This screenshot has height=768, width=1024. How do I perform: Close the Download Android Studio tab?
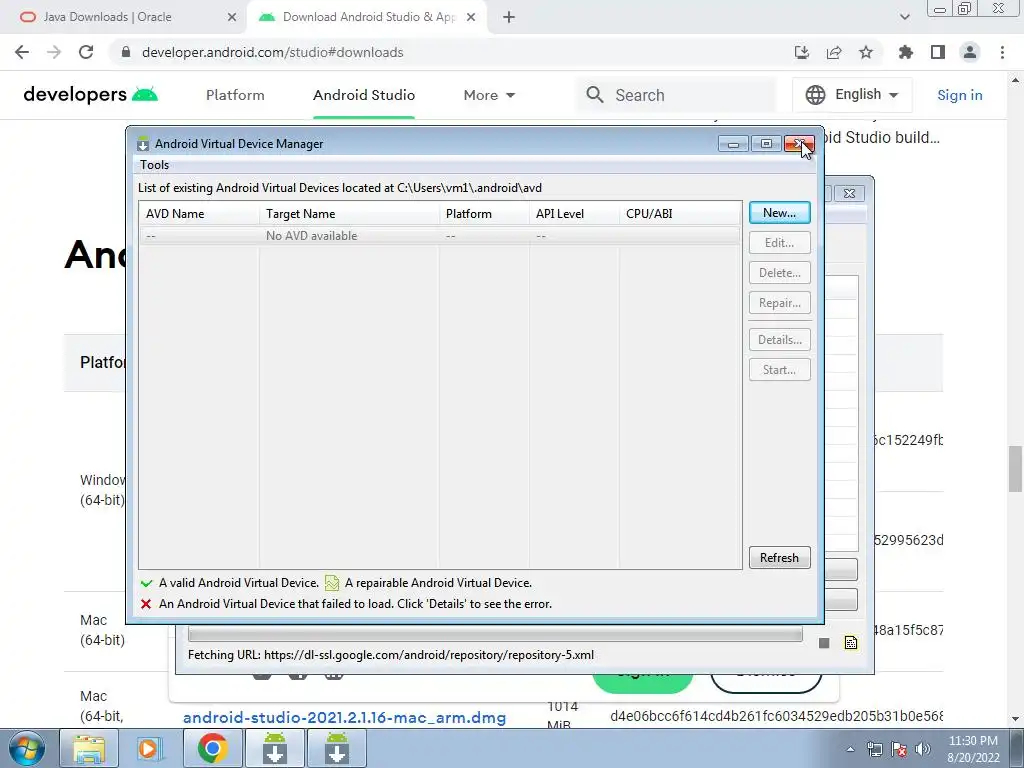point(471,17)
